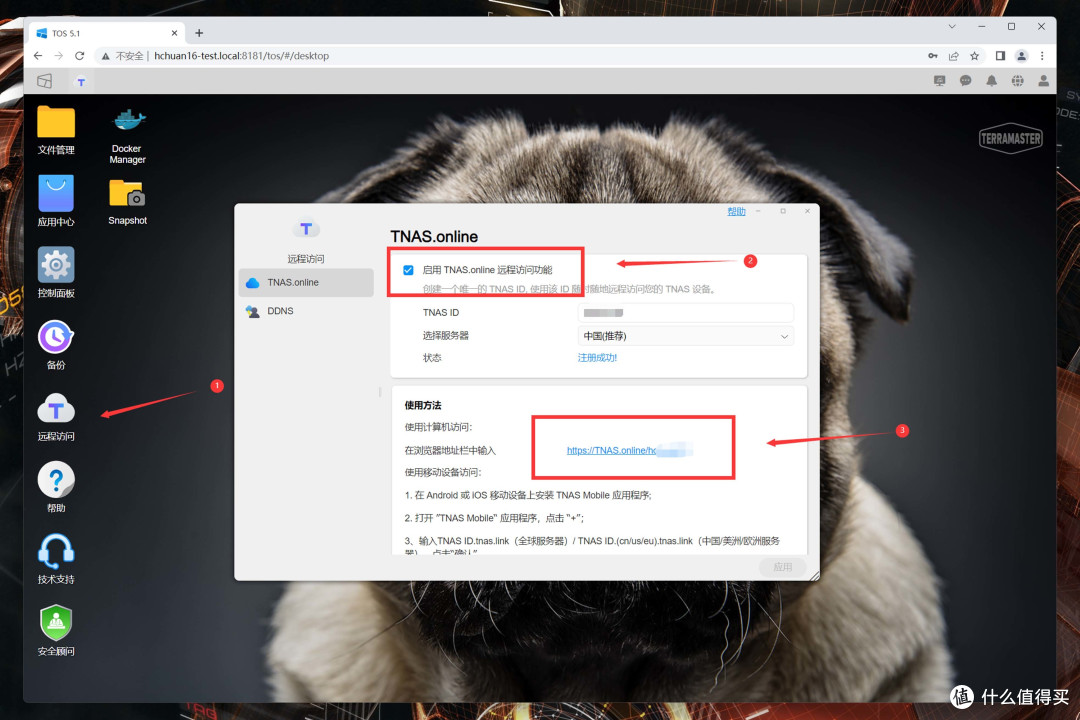1080x720 pixels.
Task: Open 远程访问 remote access desktop icon
Action: pyautogui.click(x=56, y=409)
